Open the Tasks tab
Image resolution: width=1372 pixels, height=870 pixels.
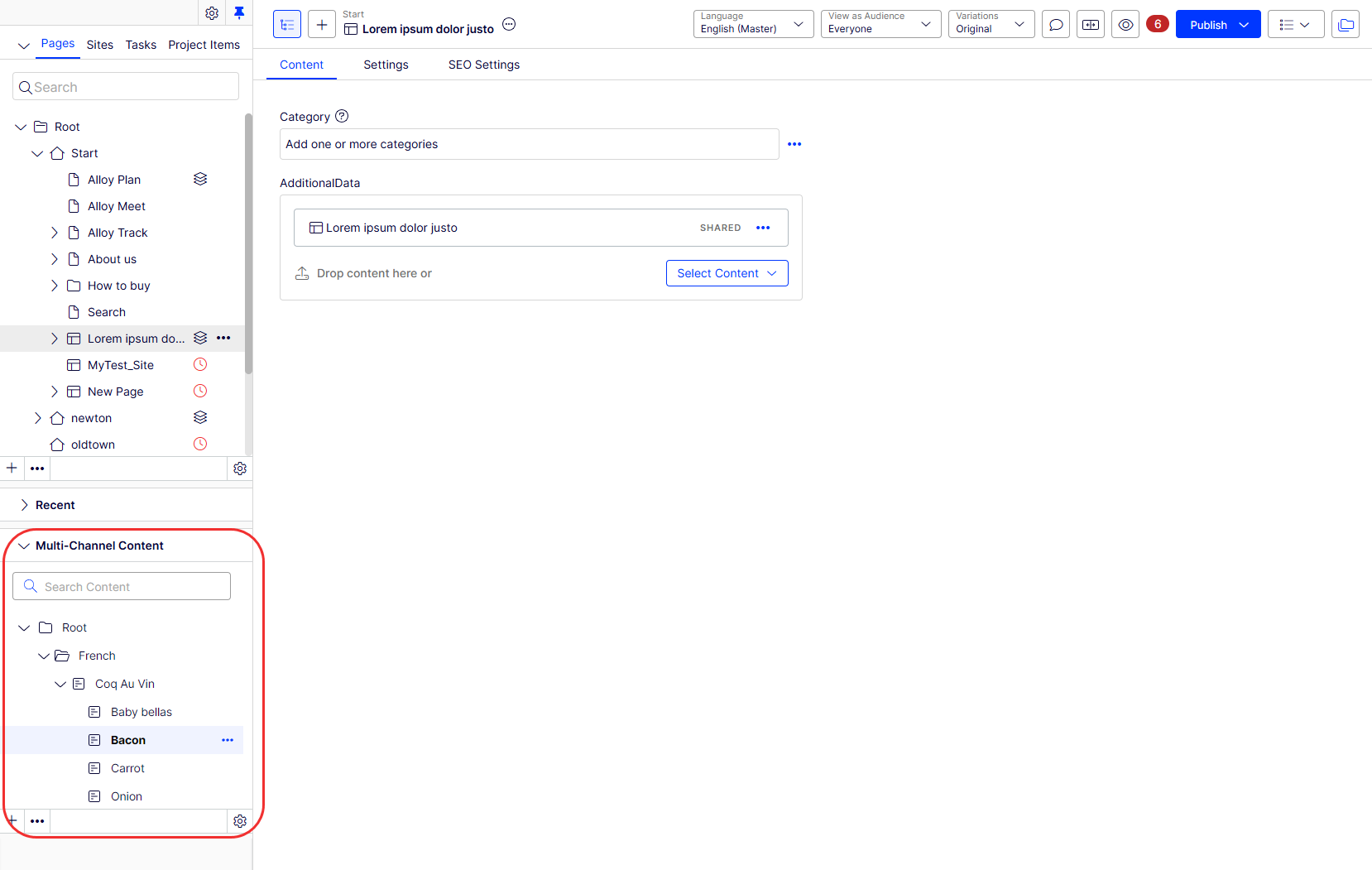(x=141, y=45)
